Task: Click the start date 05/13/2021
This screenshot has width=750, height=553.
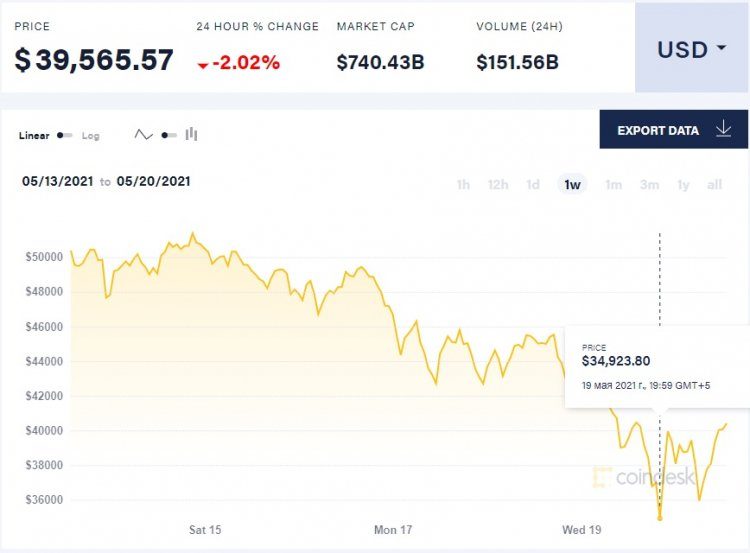Action: tap(58, 182)
